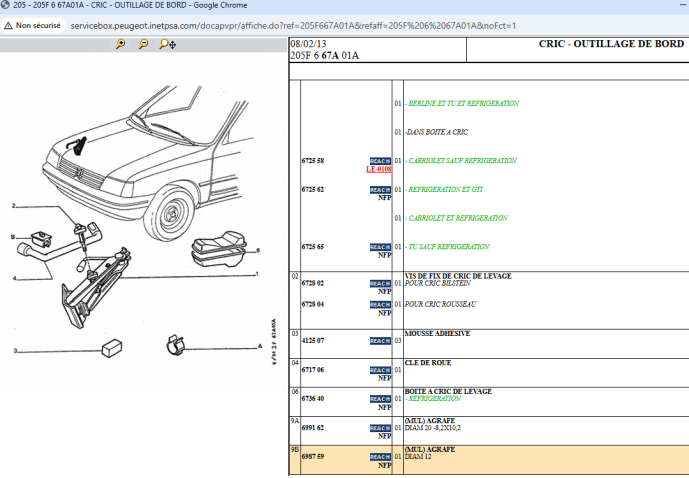Click the CRIC - OUTILLAGE DE BORD heading
This screenshot has height=478, width=689.
(611, 44)
